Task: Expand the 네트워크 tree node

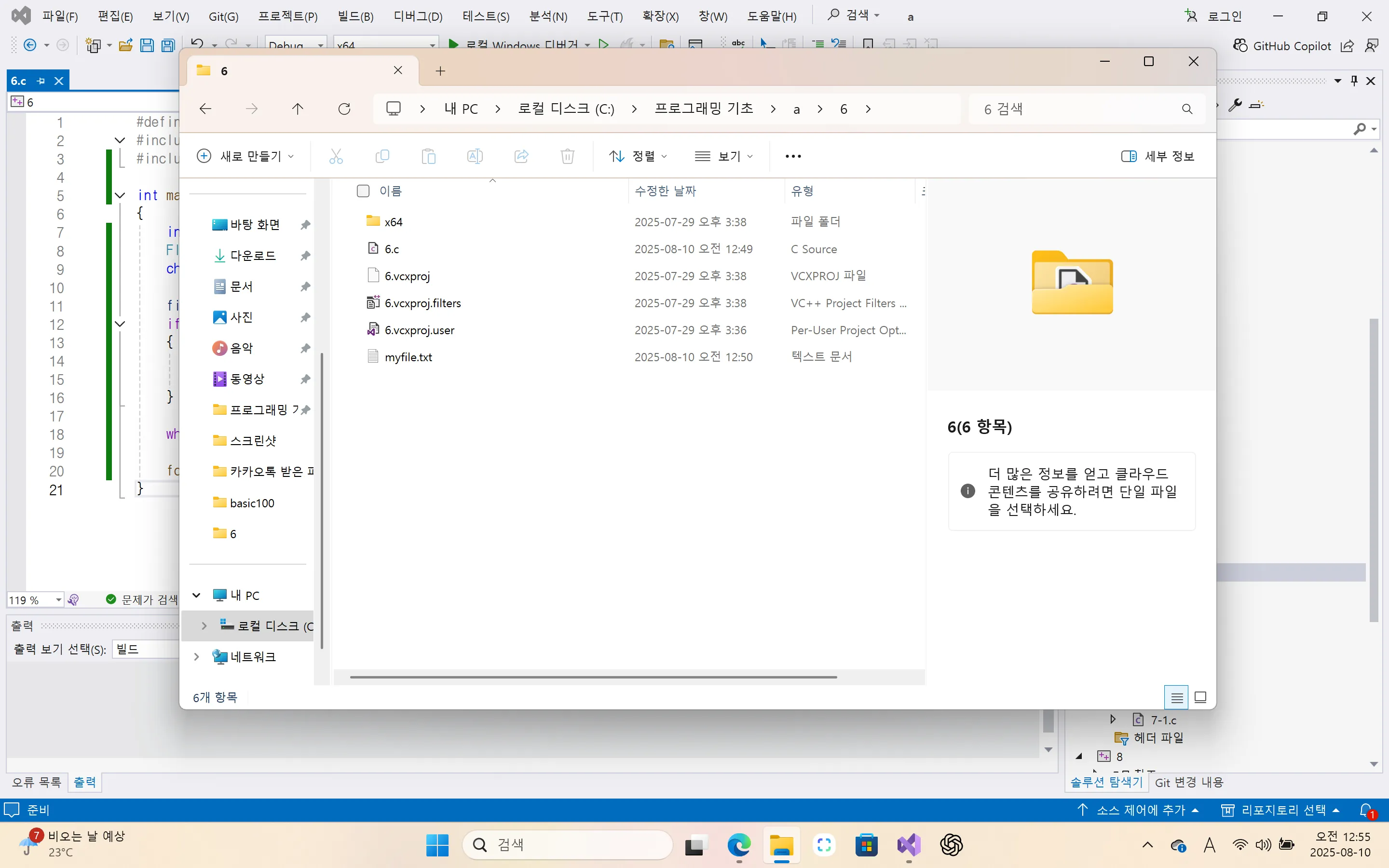Action: 196,657
